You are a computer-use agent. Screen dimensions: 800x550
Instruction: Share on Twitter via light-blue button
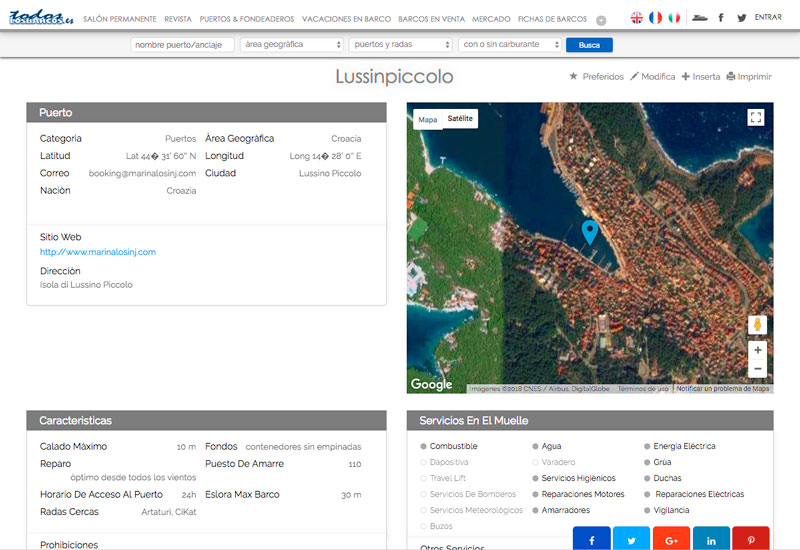(x=631, y=538)
